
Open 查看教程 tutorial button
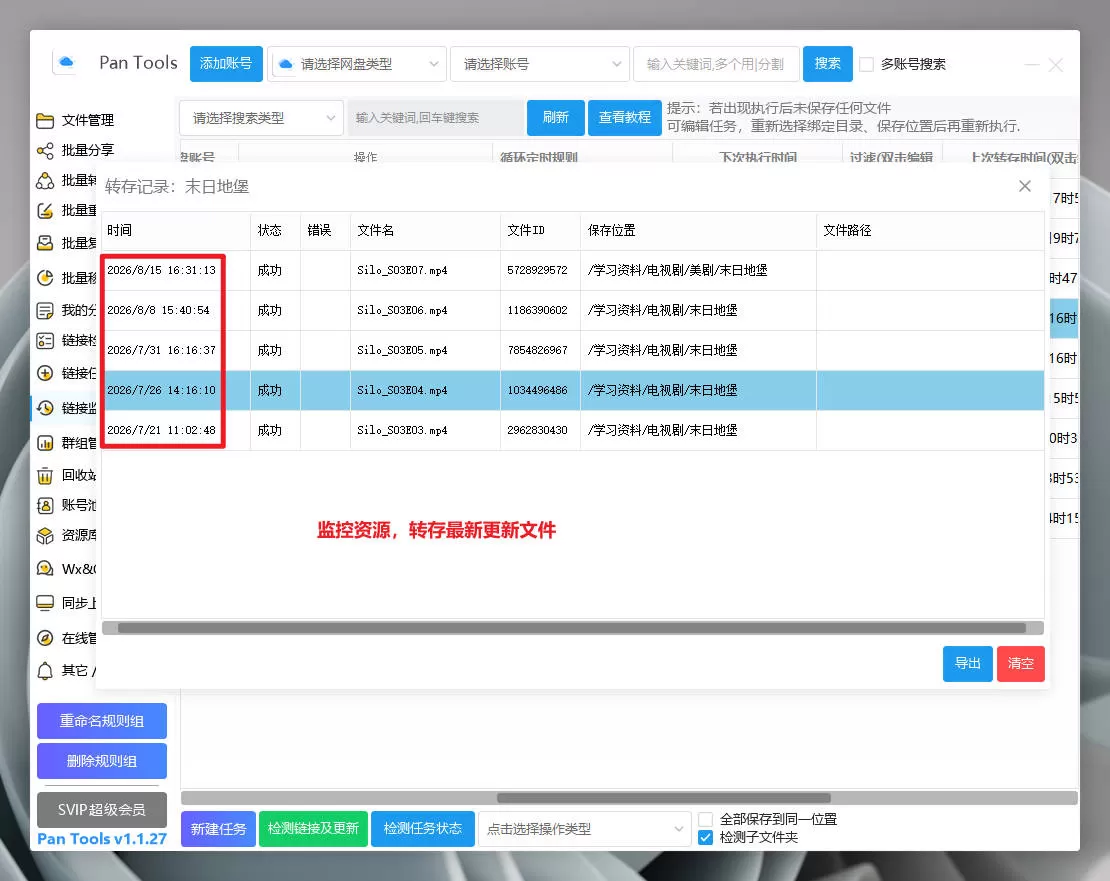pyautogui.click(x=624, y=117)
